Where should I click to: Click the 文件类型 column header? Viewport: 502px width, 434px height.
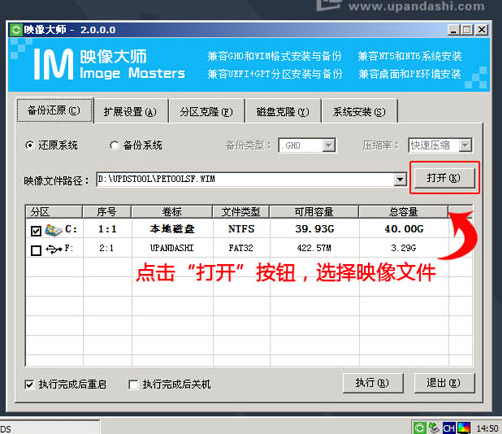[241, 212]
